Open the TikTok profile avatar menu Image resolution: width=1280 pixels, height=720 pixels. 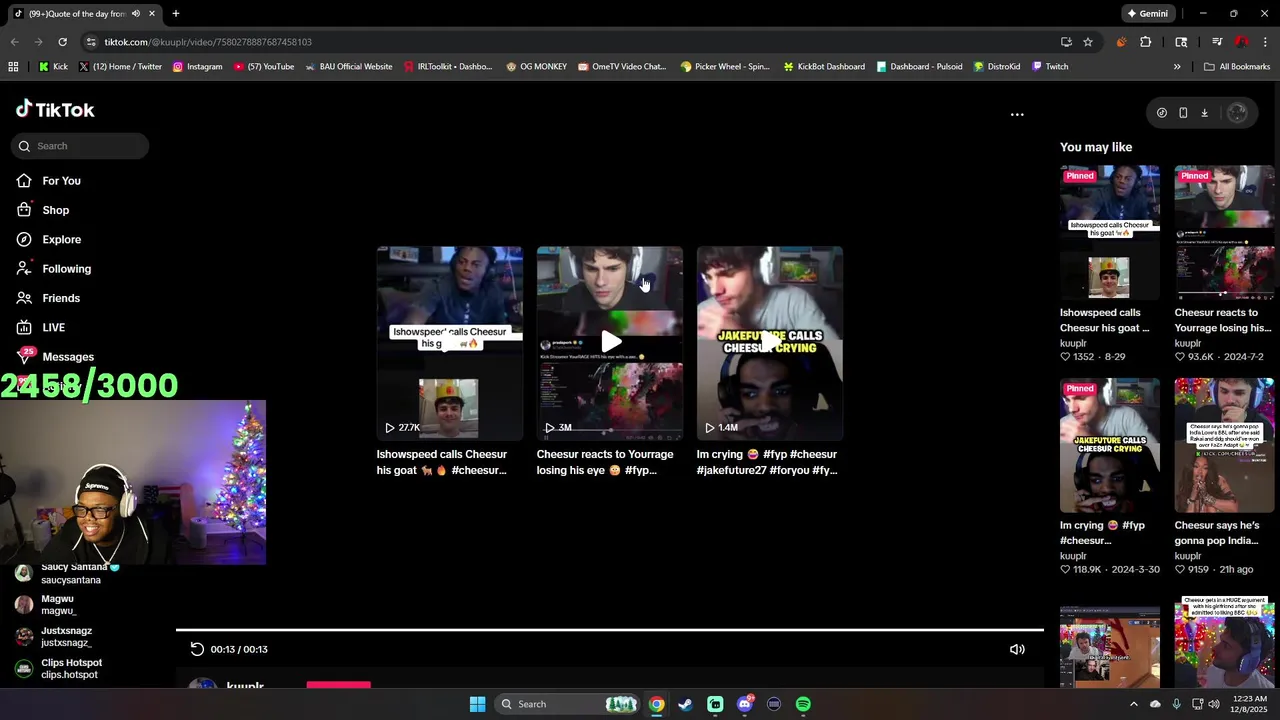1237,113
